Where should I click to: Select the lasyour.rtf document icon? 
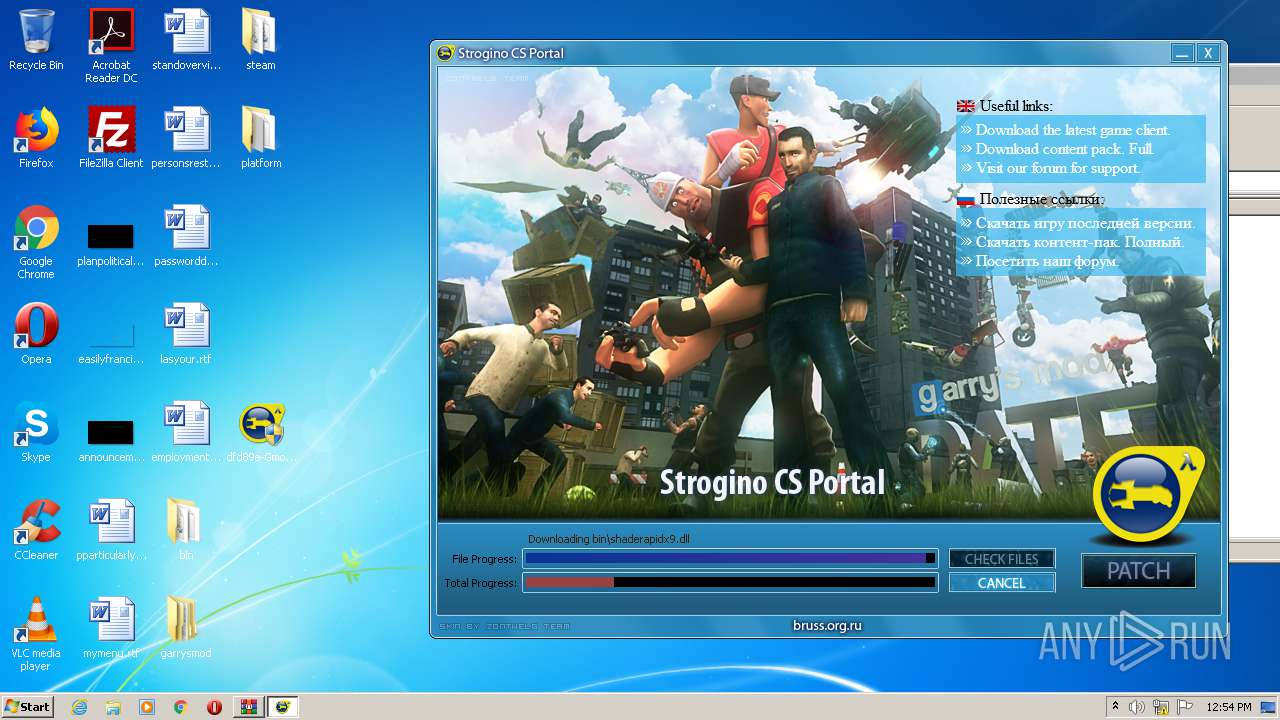(x=186, y=334)
